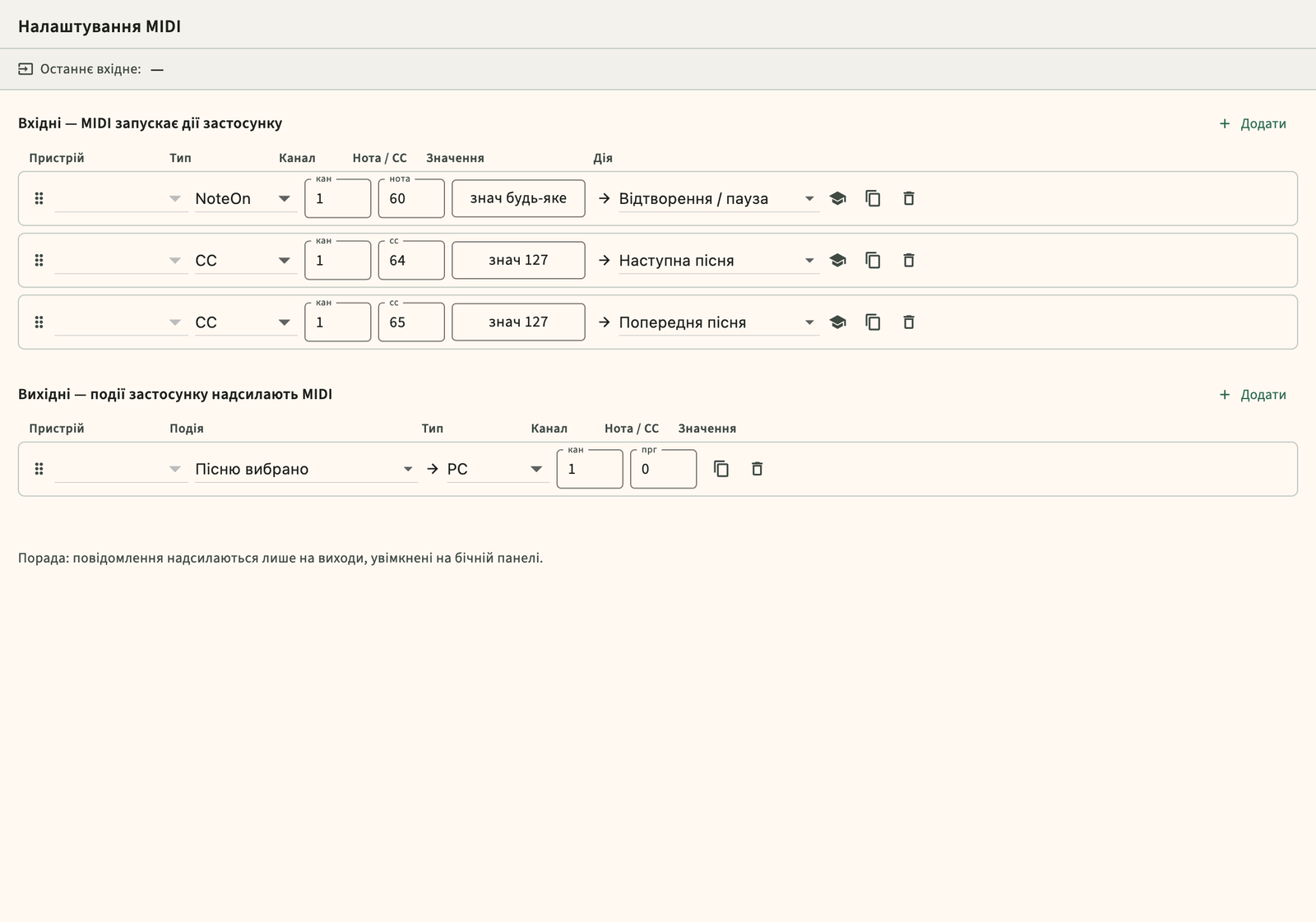Add a new outgoing MIDI mapping
Screen dimensions: 1316x922
[1253, 395]
